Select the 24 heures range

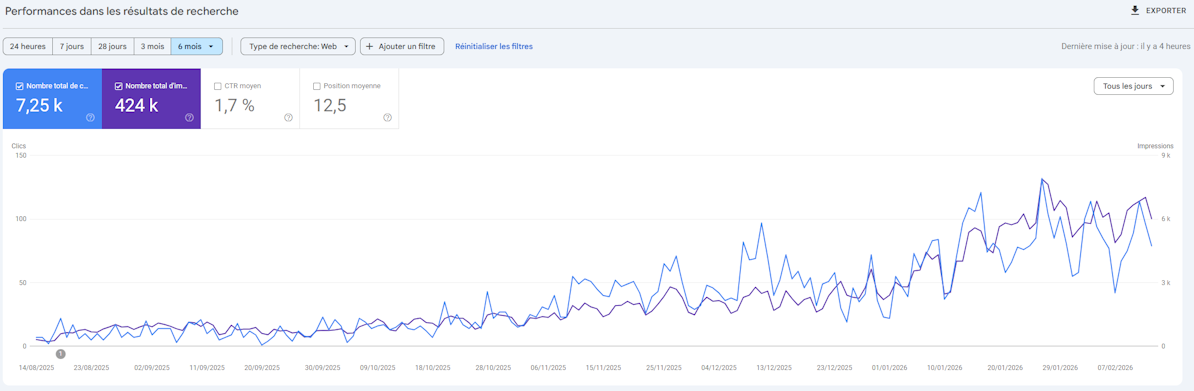tap(27, 46)
